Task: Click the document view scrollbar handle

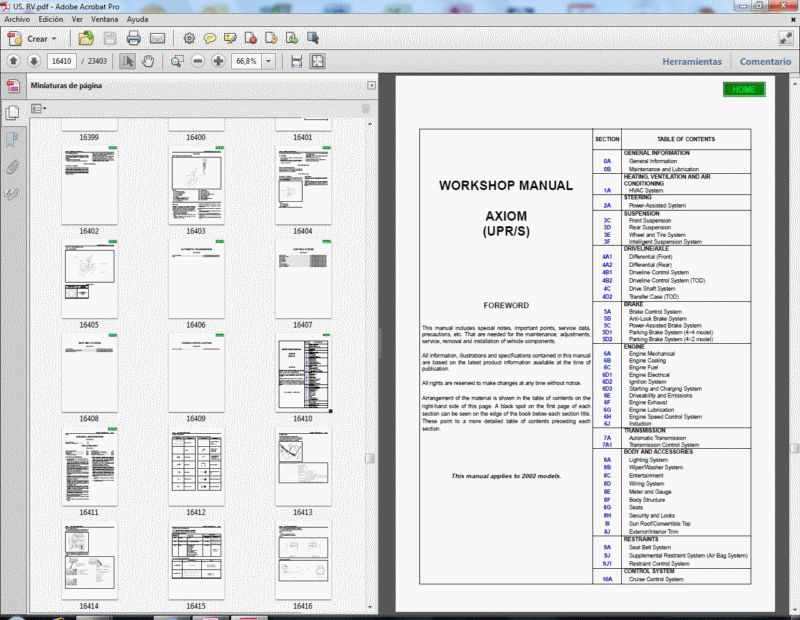Action: [x=795, y=448]
